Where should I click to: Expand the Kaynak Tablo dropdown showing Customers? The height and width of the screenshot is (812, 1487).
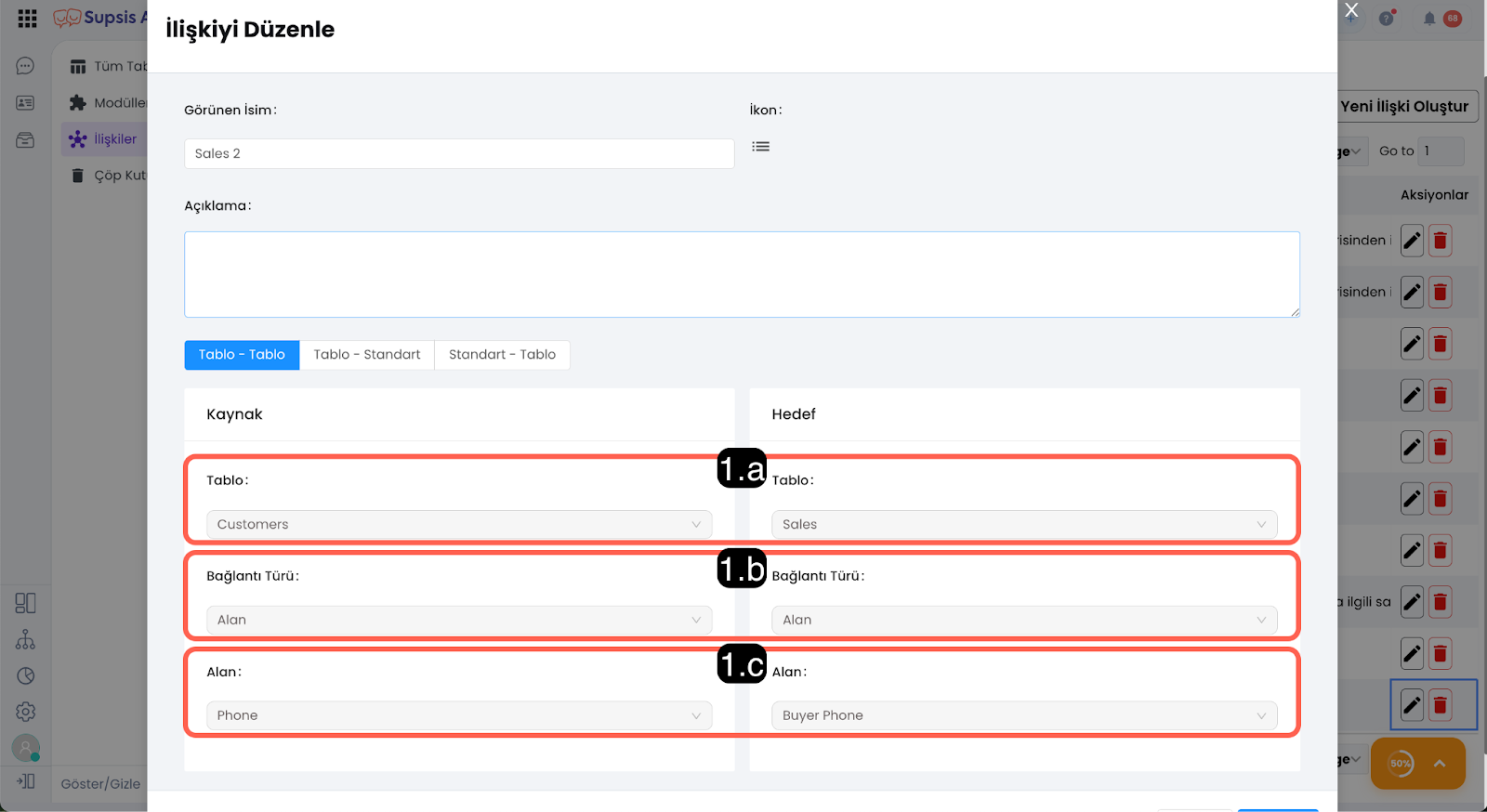(459, 525)
